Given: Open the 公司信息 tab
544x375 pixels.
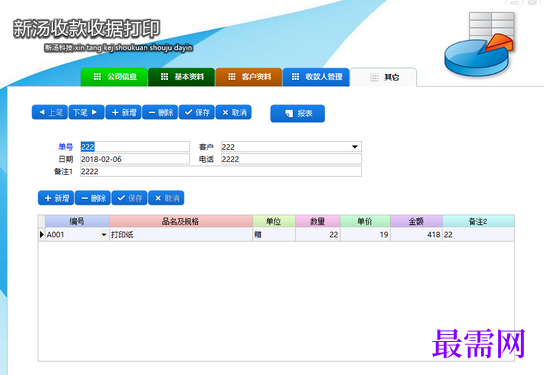Looking at the screenshot, I should pos(114,77).
